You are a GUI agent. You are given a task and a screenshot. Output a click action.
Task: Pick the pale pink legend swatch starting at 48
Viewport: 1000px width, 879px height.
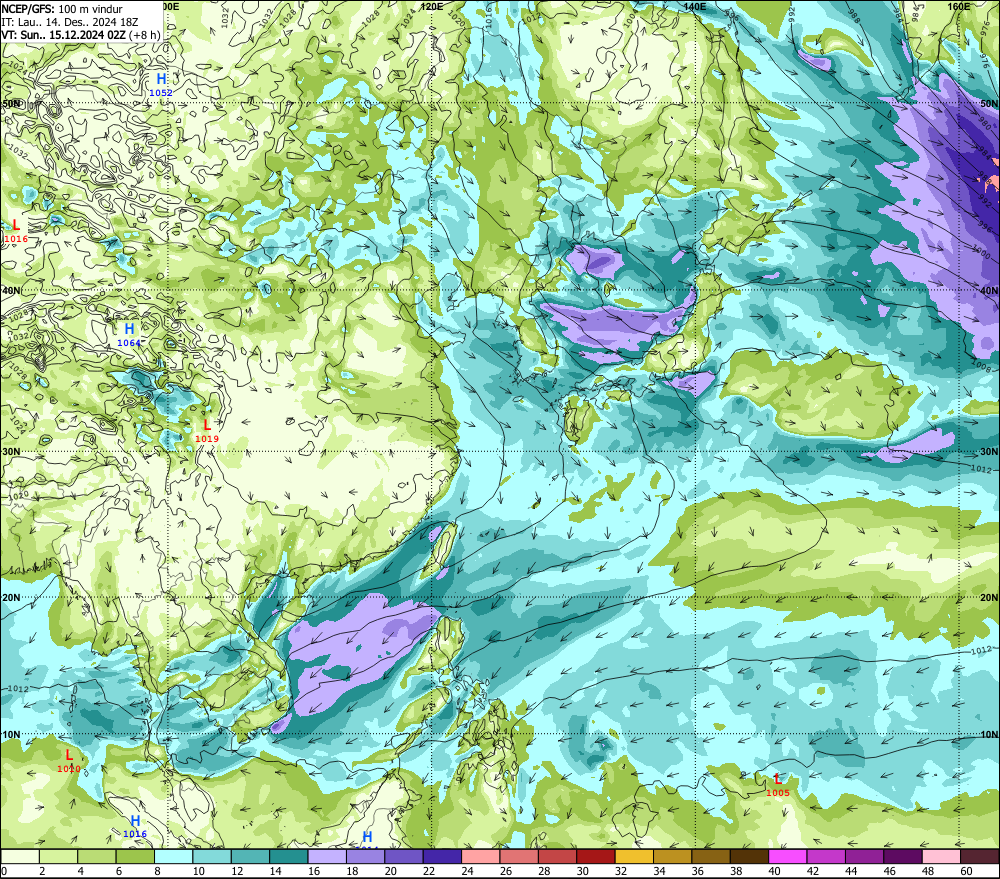[x=941, y=856]
